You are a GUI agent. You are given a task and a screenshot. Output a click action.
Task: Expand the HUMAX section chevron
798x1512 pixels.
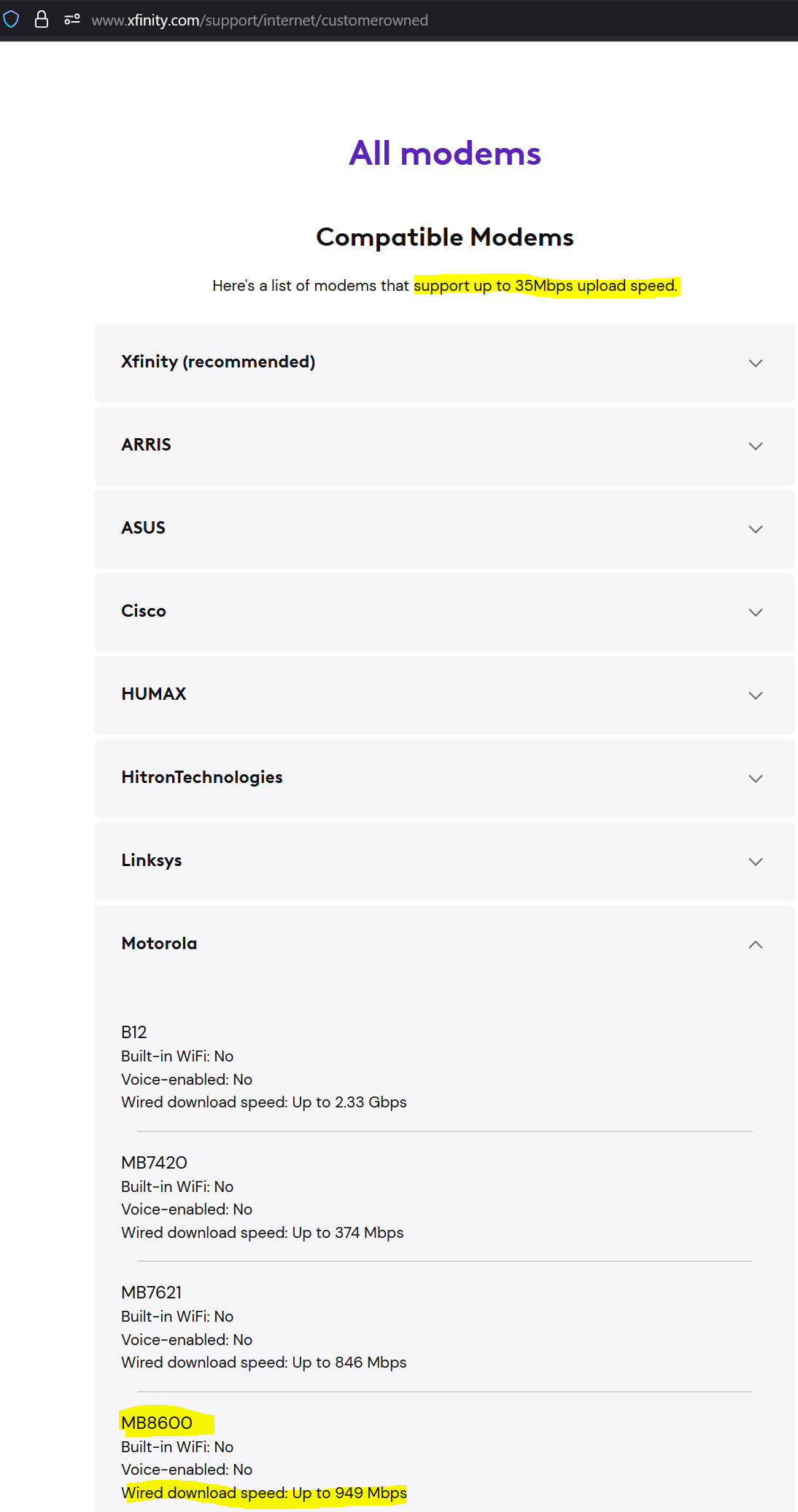(x=756, y=695)
